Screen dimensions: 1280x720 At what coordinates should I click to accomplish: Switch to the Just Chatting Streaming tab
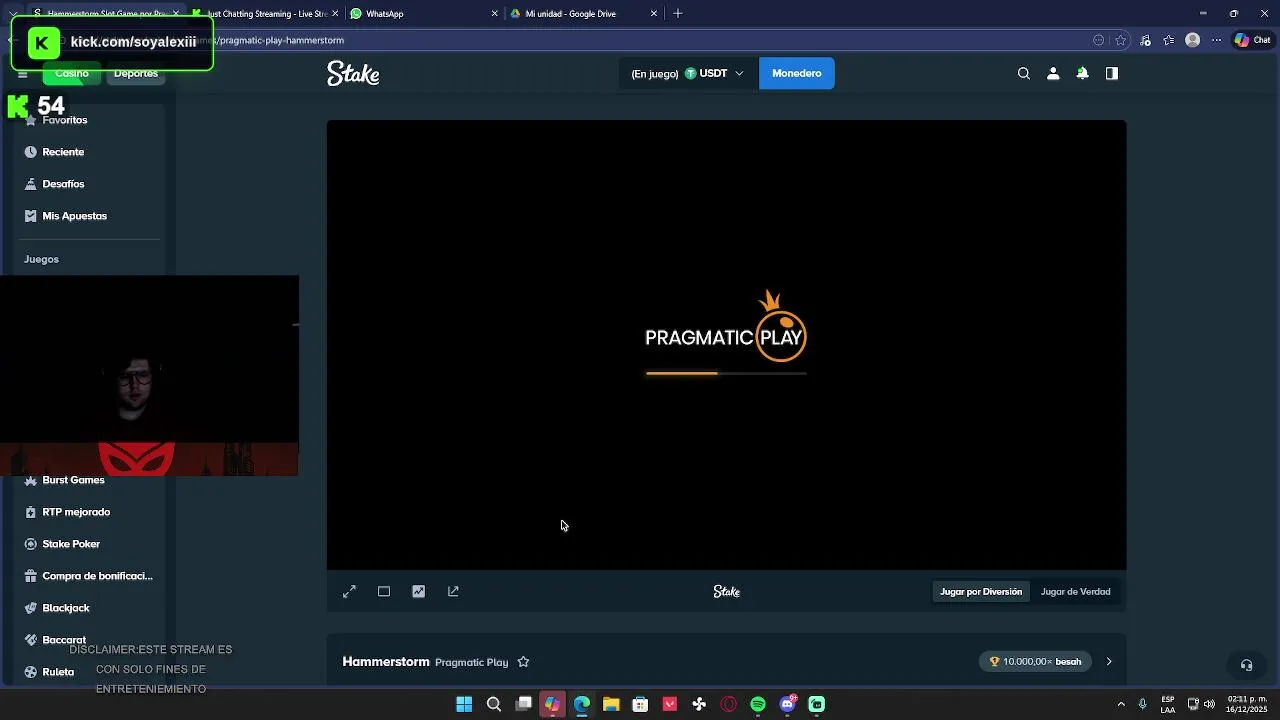coord(266,14)
